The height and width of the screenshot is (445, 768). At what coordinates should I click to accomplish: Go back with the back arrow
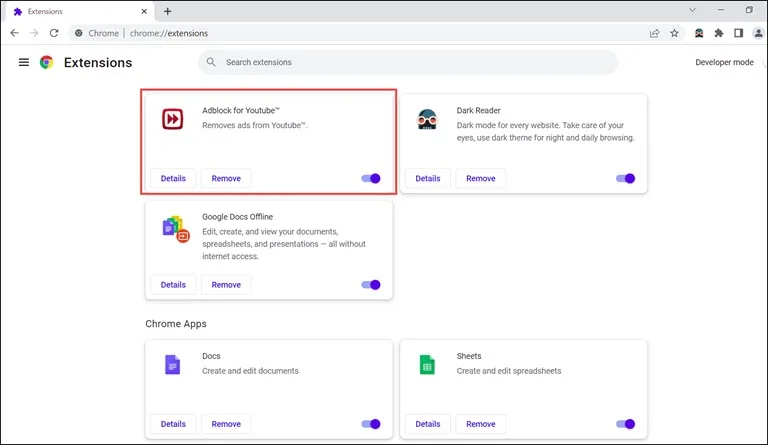pos(14,33)
